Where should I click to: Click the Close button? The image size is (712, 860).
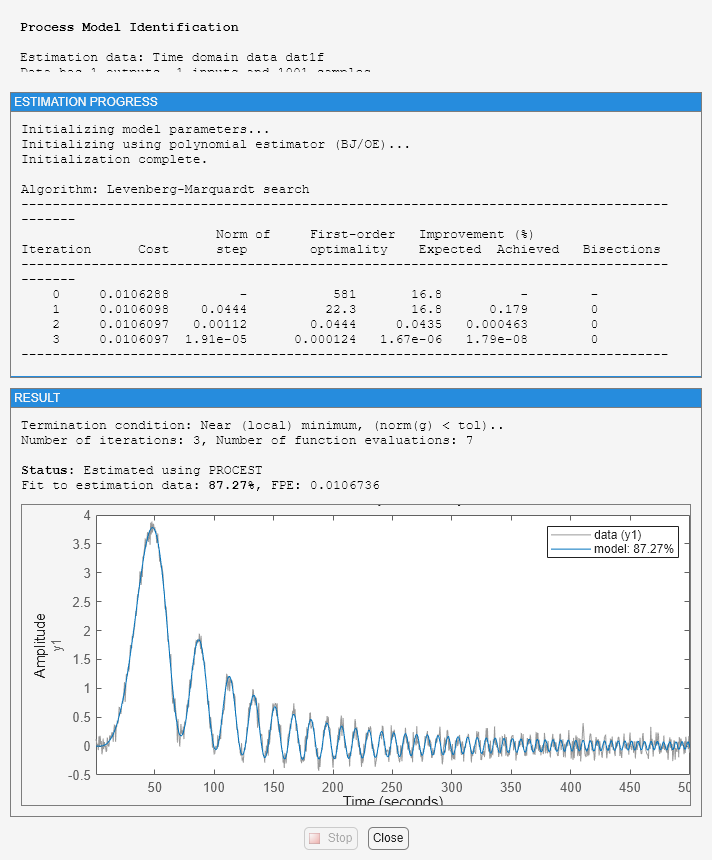388,838
